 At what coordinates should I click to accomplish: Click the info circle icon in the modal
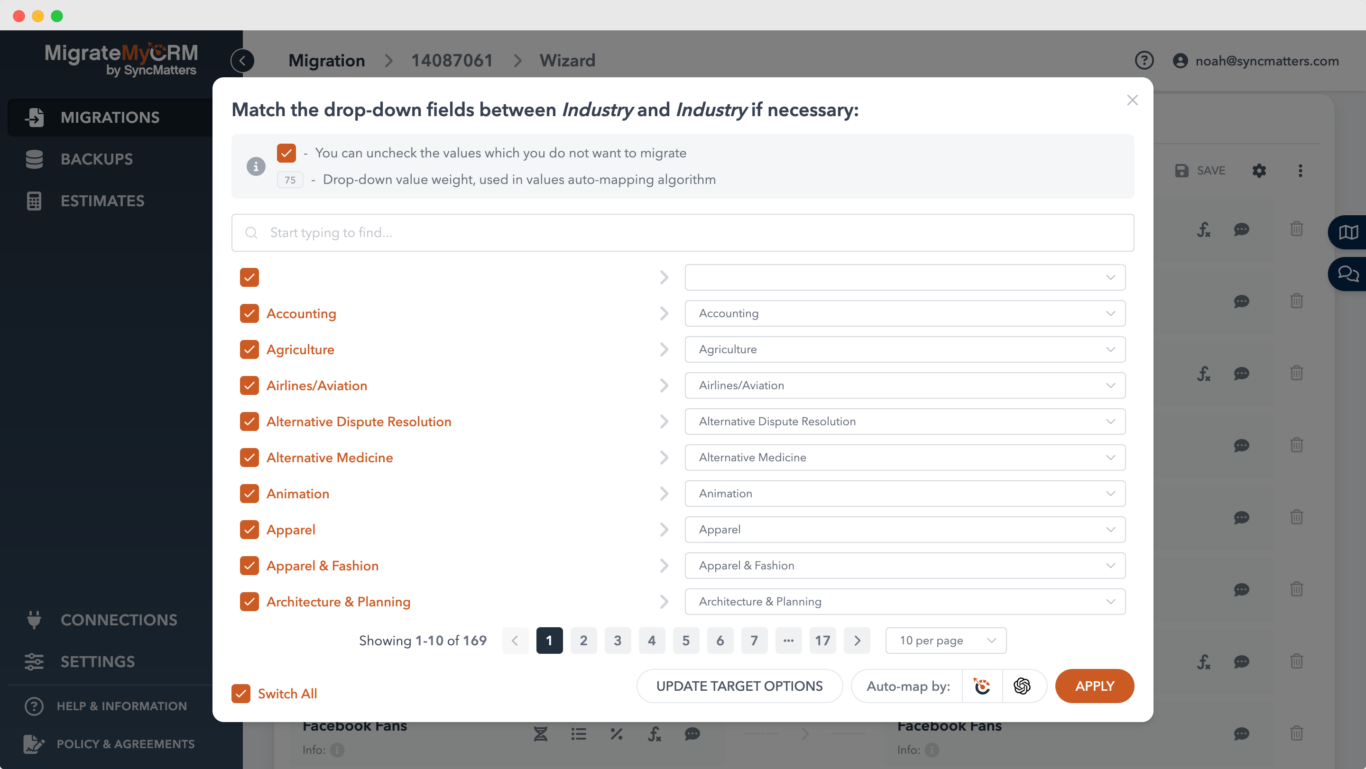point(255,166)
